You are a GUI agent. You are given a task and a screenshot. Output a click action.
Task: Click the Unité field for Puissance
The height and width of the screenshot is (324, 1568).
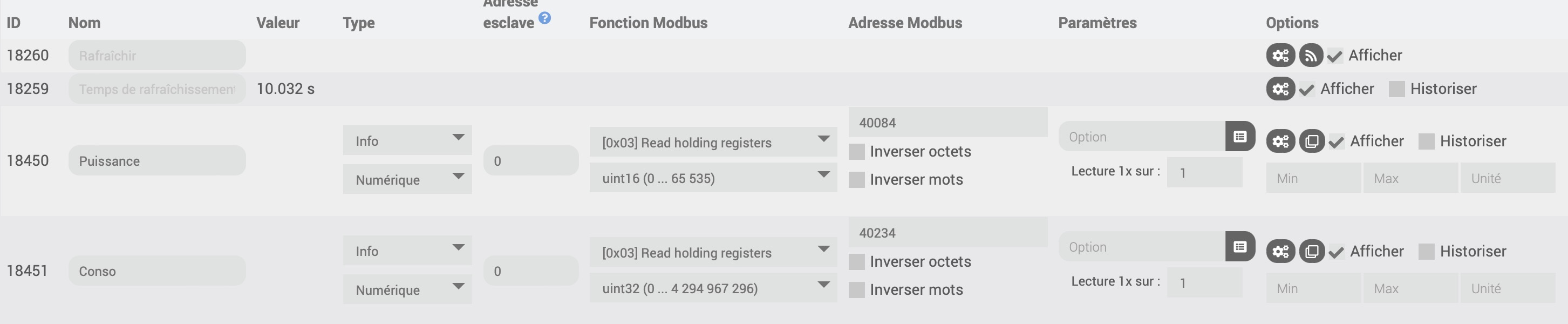pos(1507,178)
